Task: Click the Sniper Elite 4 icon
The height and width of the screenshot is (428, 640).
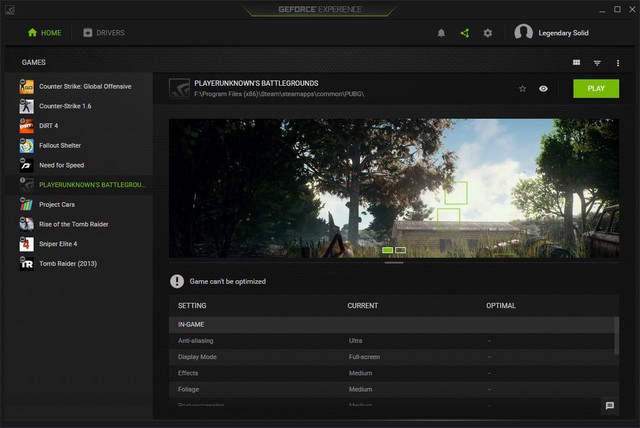Action: tap(27, 244)
